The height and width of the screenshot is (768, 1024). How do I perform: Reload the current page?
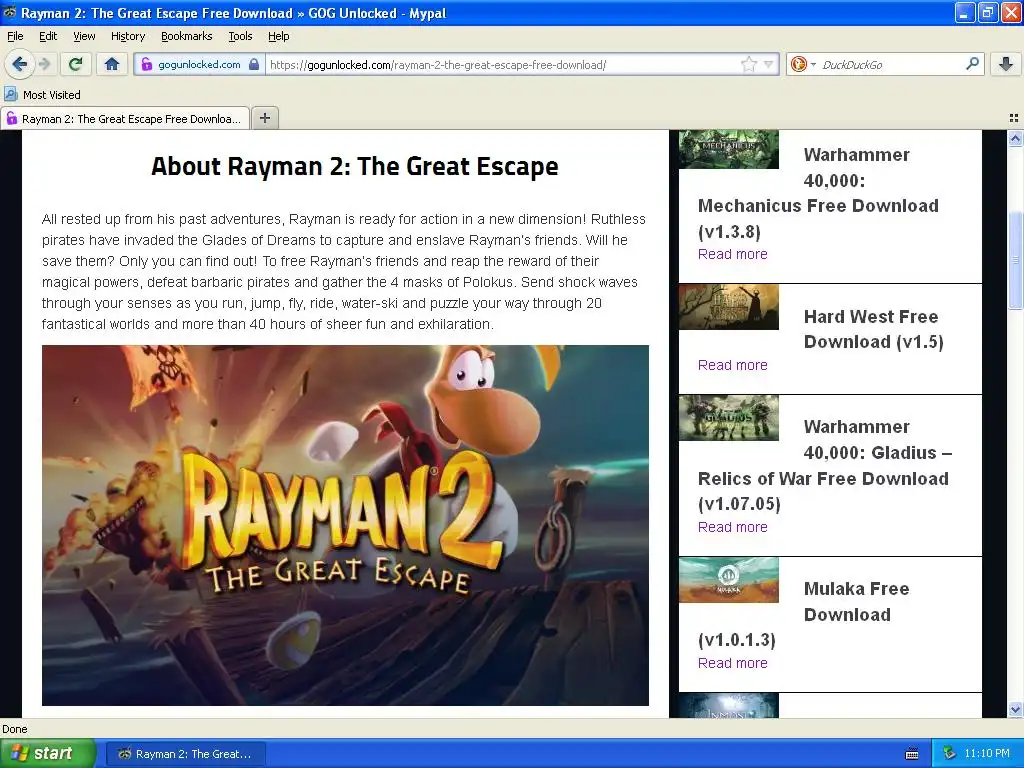[75, 64]
